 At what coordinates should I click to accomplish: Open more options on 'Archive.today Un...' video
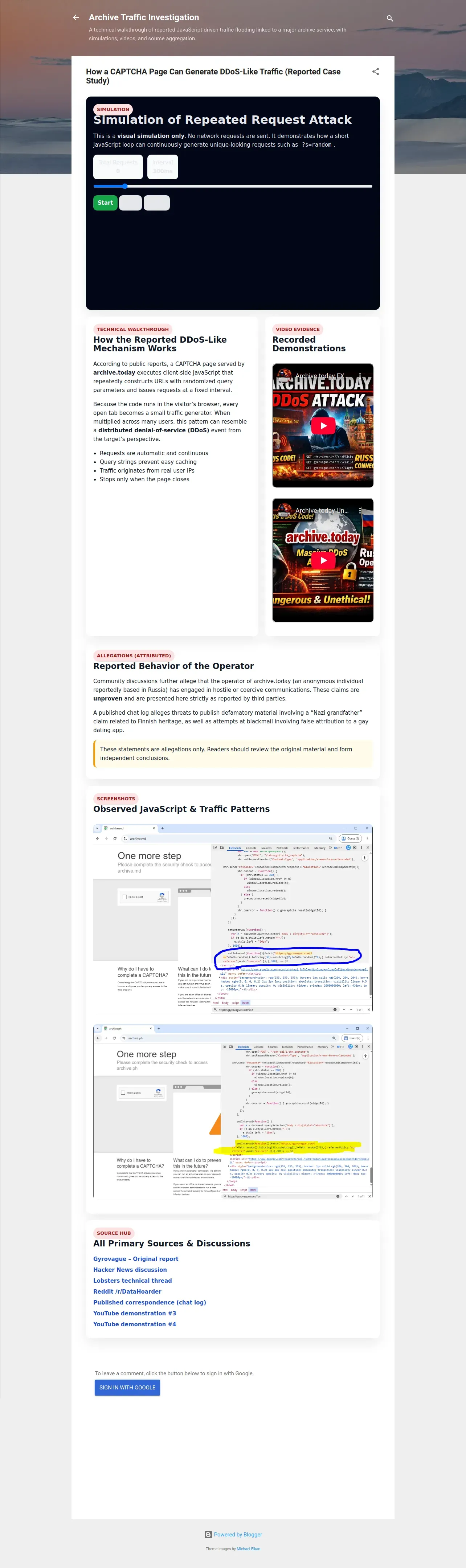360,510
